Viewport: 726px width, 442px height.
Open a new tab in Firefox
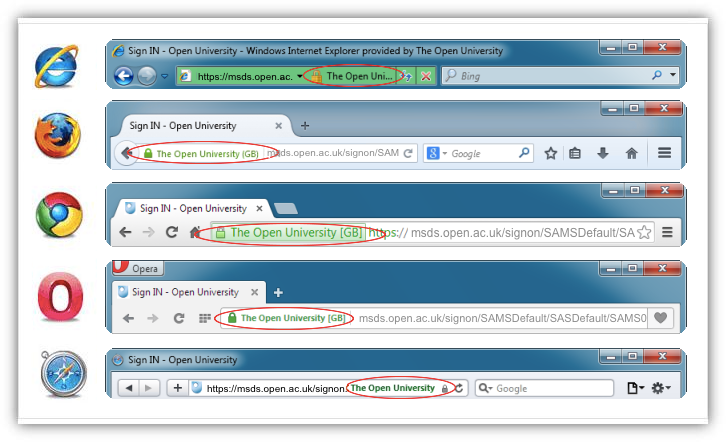pyautogui.click(x=305, y=125)
